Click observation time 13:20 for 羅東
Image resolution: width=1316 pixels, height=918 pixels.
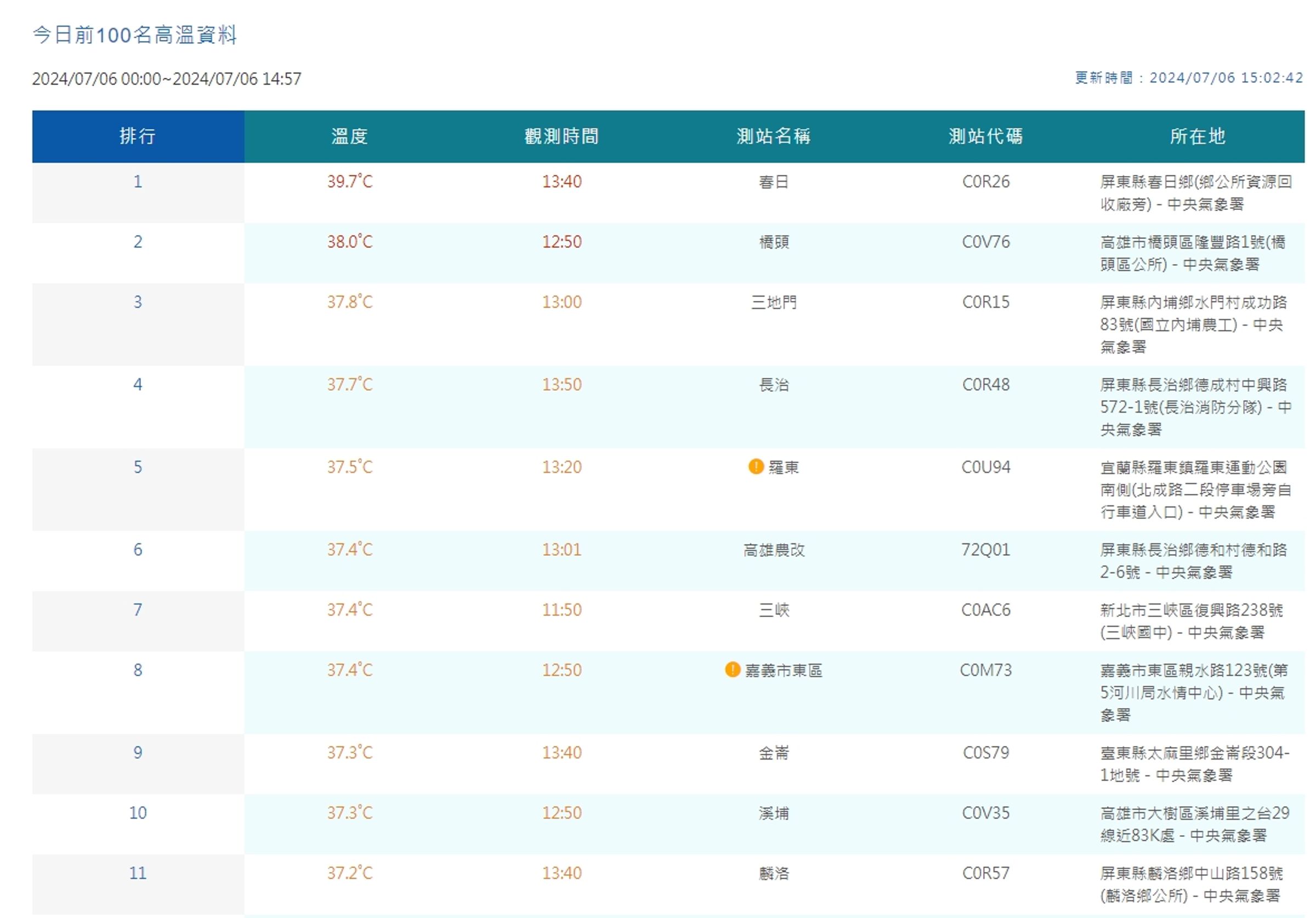[561, 467]
